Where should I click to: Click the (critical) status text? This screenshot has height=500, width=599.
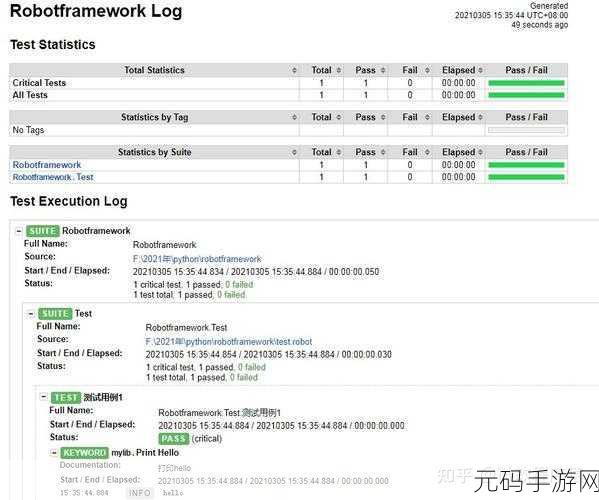tap(206, 439)
